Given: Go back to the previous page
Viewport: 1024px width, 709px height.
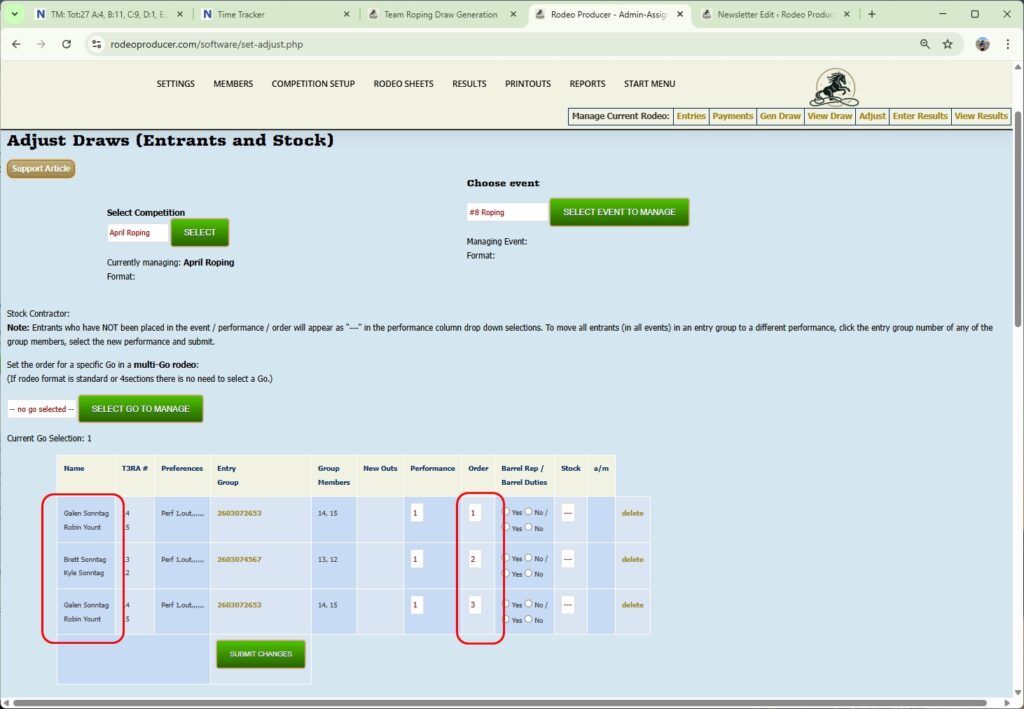Looking at the screenshot, I should [x=16, y=44].
